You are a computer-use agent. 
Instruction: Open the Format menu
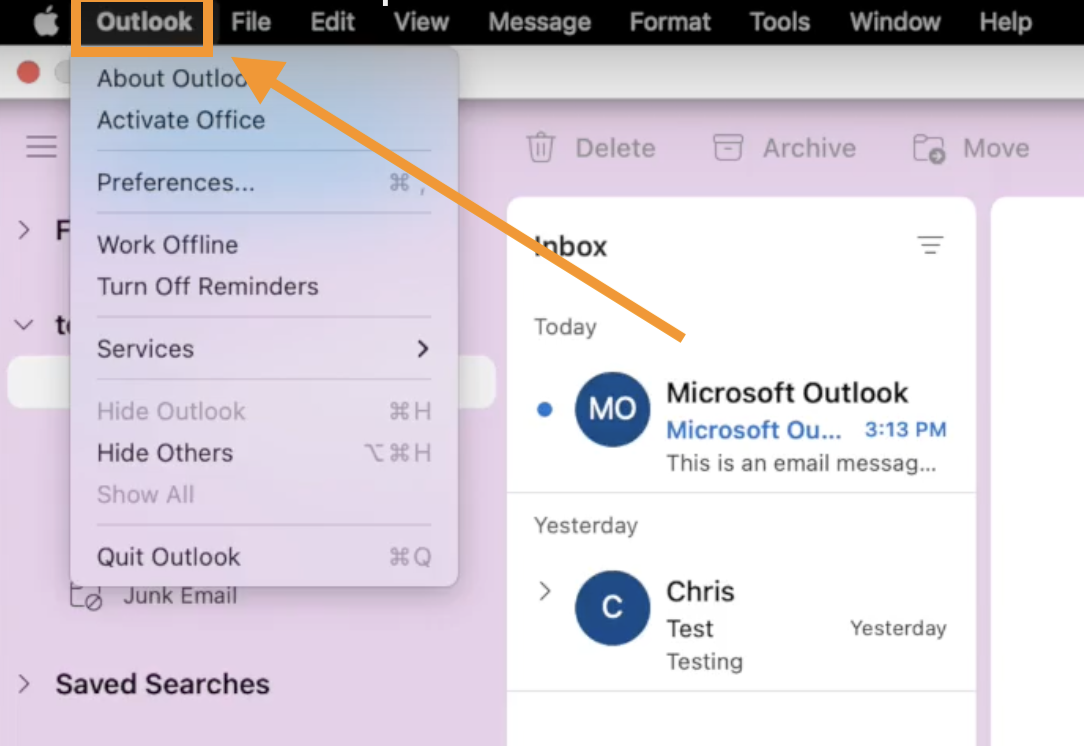[670, 22]
